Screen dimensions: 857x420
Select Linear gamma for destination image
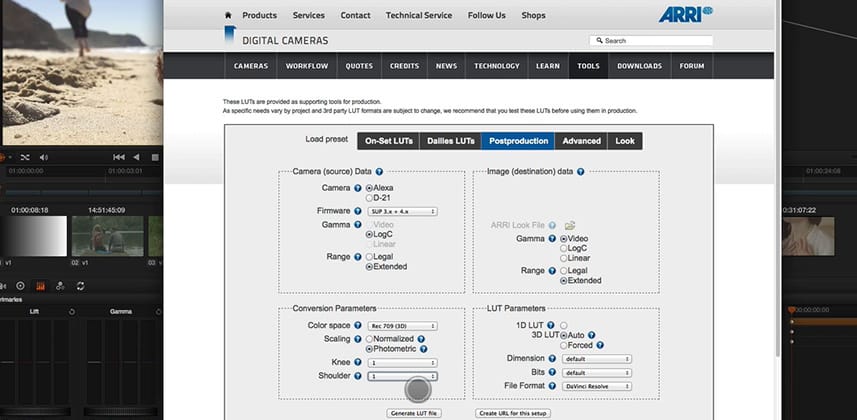pos(563,258)
